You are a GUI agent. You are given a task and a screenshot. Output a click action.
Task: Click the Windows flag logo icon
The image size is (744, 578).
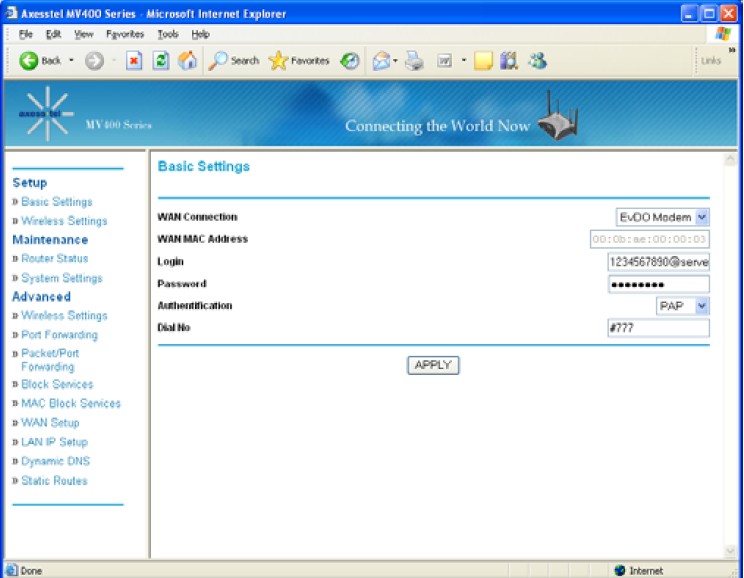(723, 34)
